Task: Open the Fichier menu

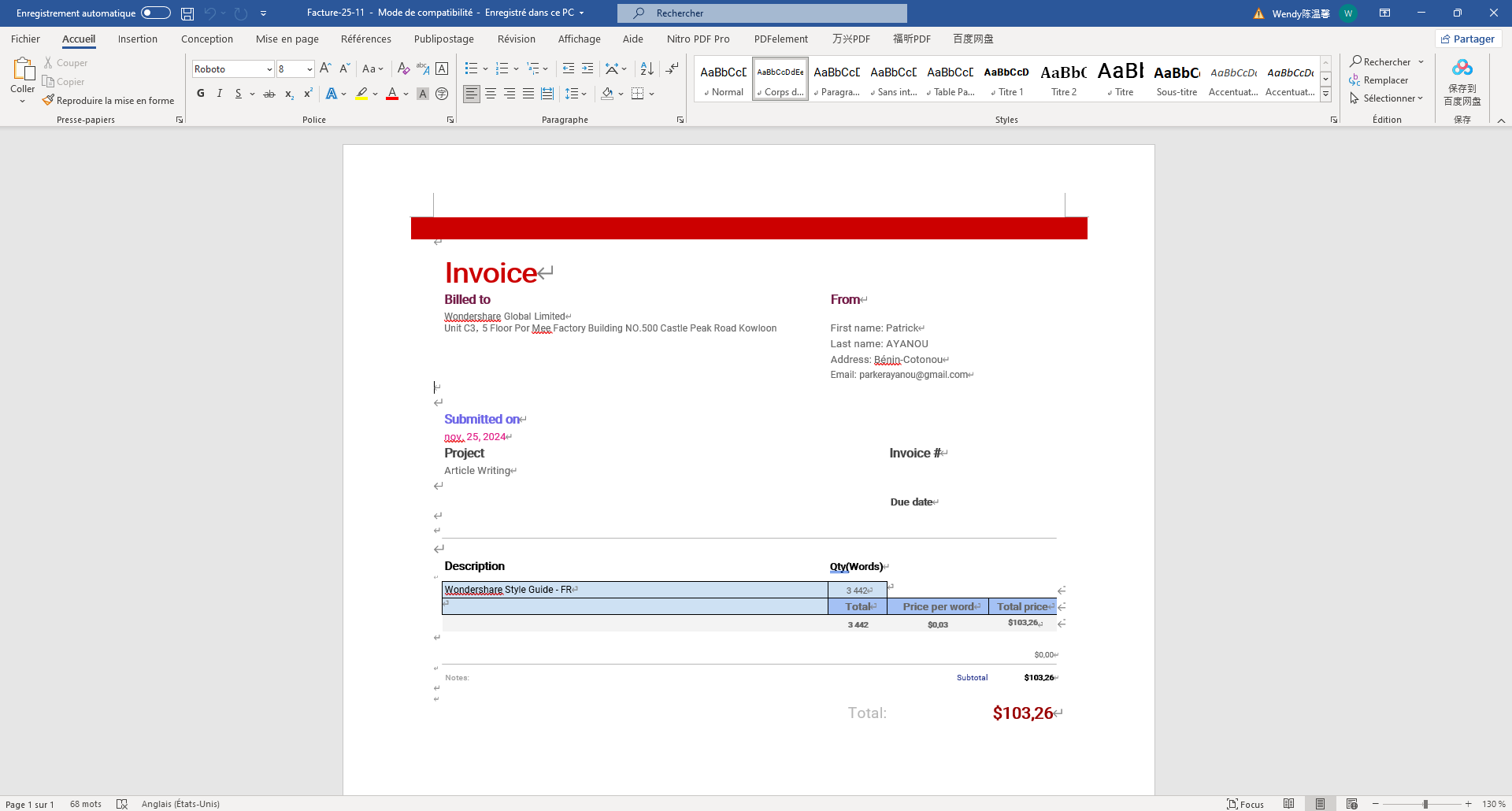Action: (25, 39)
